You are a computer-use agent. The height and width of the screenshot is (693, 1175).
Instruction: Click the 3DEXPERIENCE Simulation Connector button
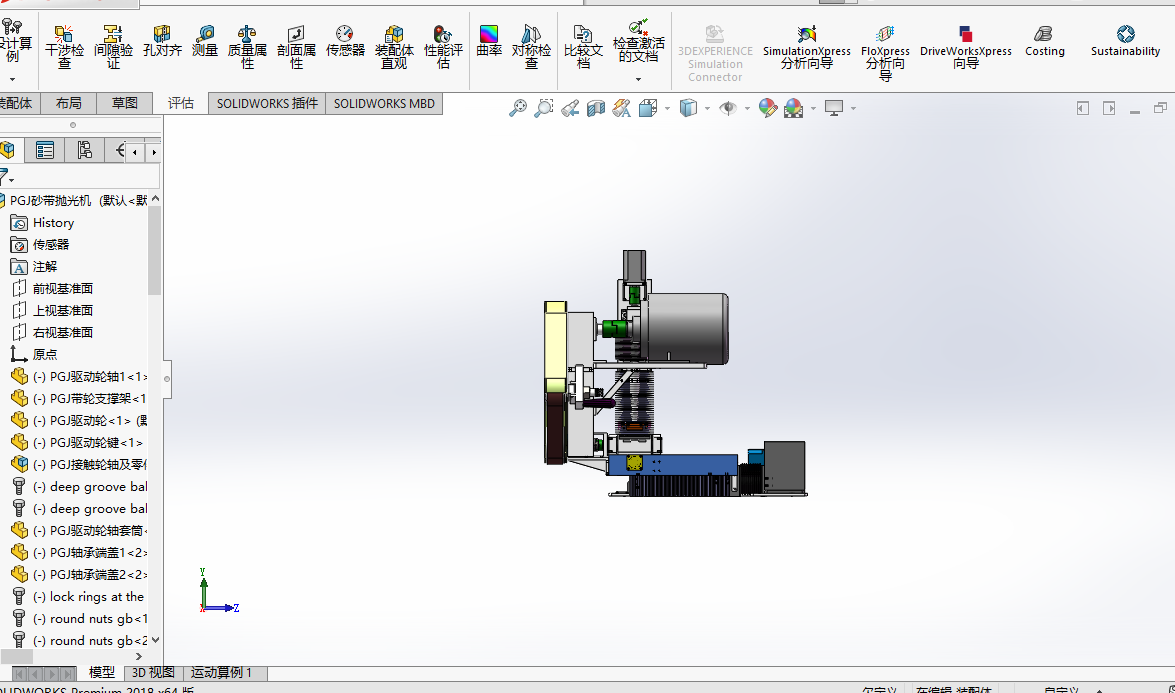(x=715, y=52)
